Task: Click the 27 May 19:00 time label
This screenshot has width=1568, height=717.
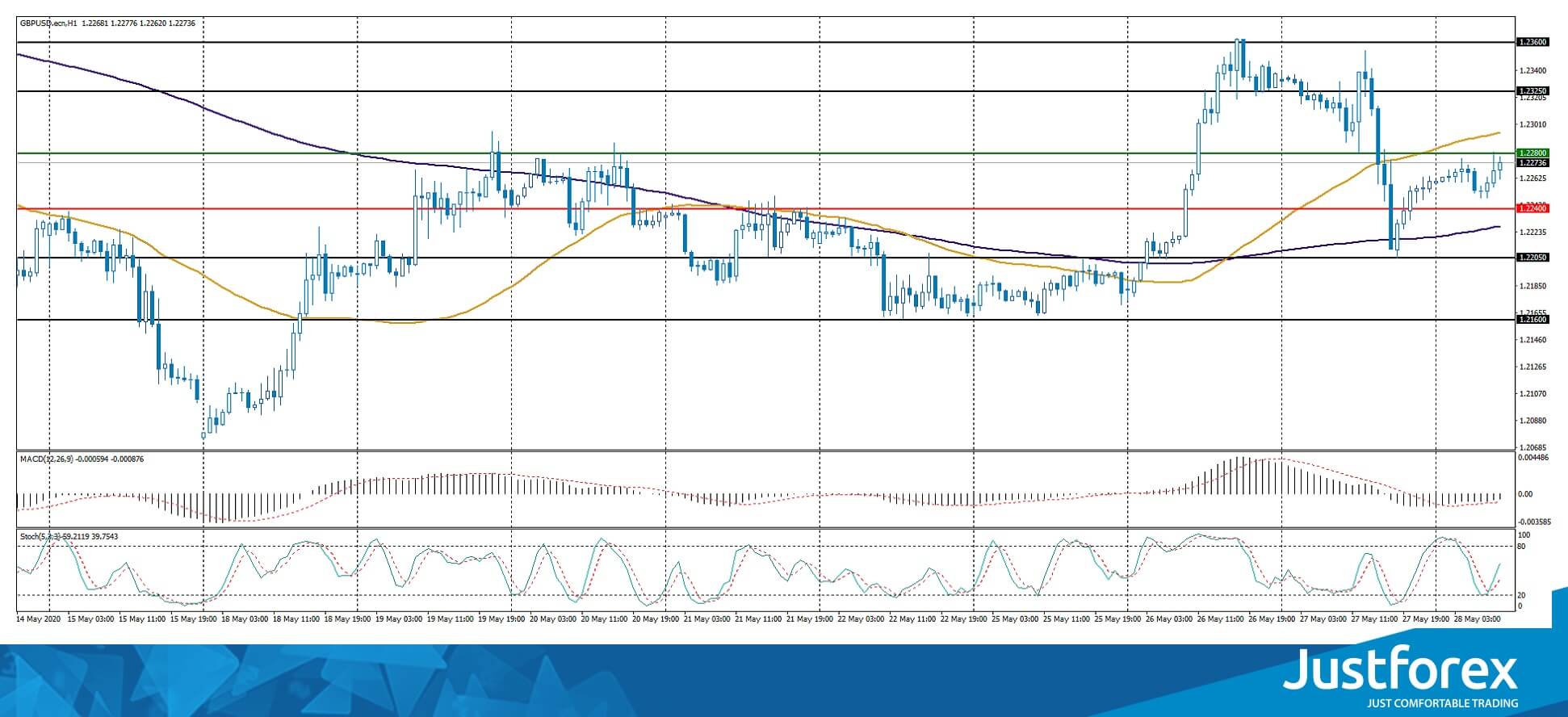Action: pyautogui.click(x=1427, y=618)
